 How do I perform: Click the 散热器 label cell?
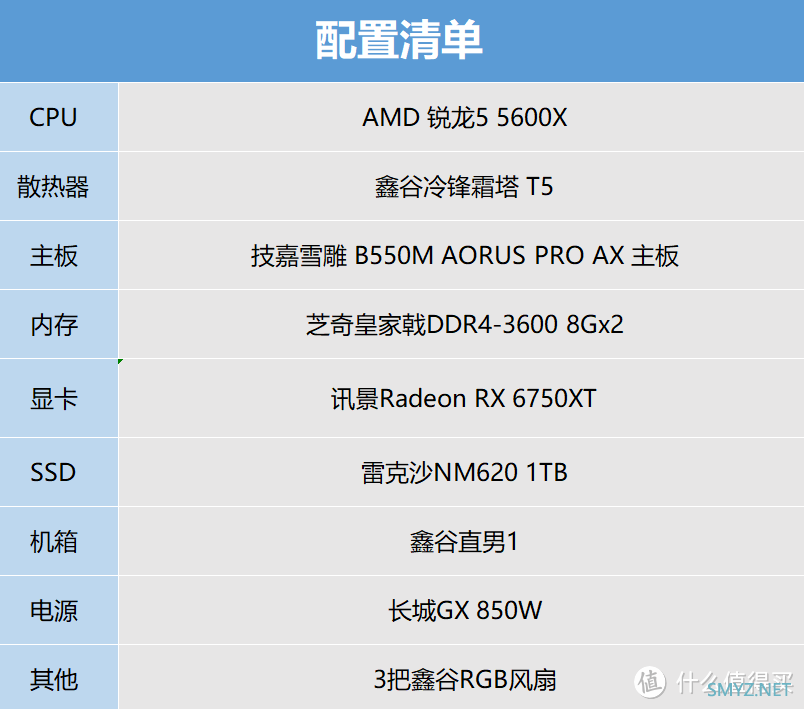click(x=59, y=187)
